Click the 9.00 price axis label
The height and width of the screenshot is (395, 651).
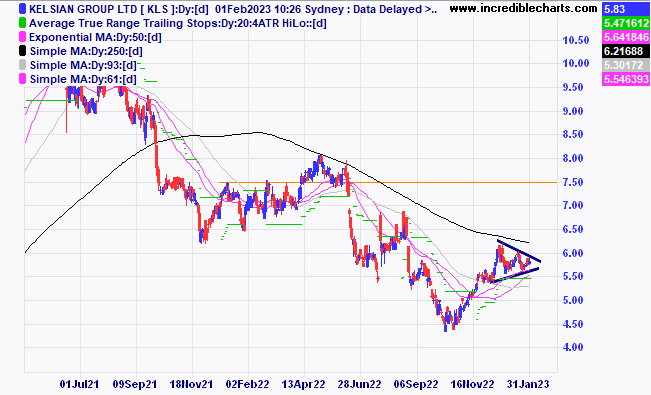(x=573, y=111)
